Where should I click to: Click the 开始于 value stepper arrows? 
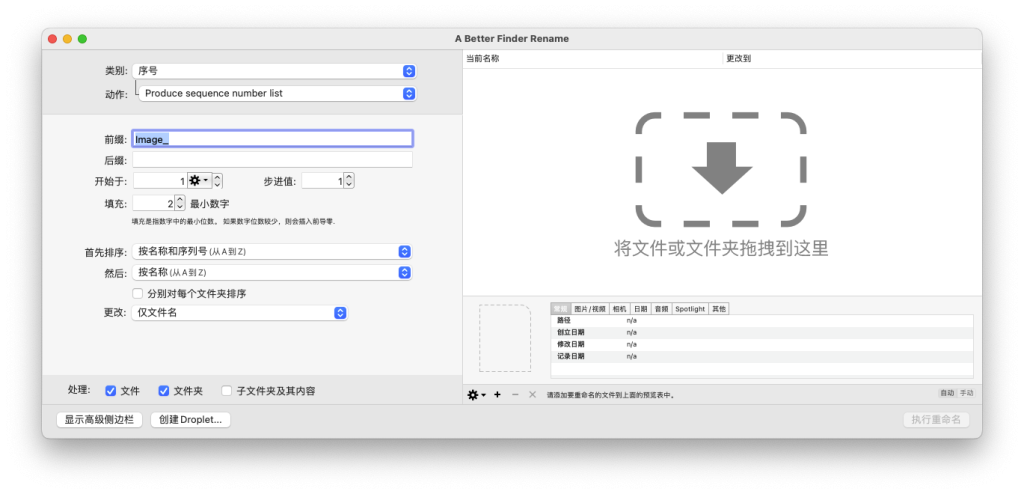(x=218, y=180)
